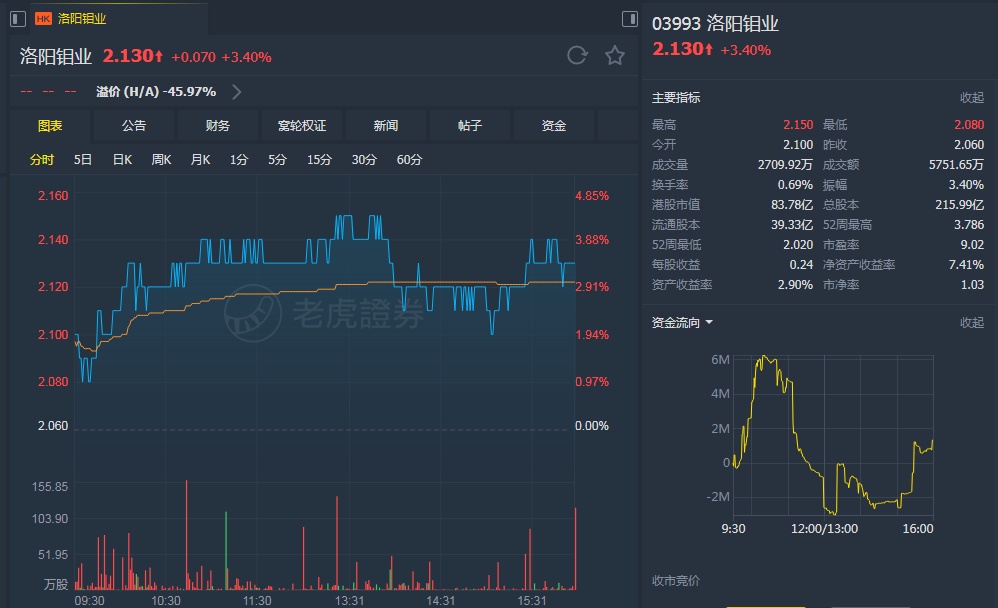
Task: Click the 13:31 time axis label
Action: 349,600
